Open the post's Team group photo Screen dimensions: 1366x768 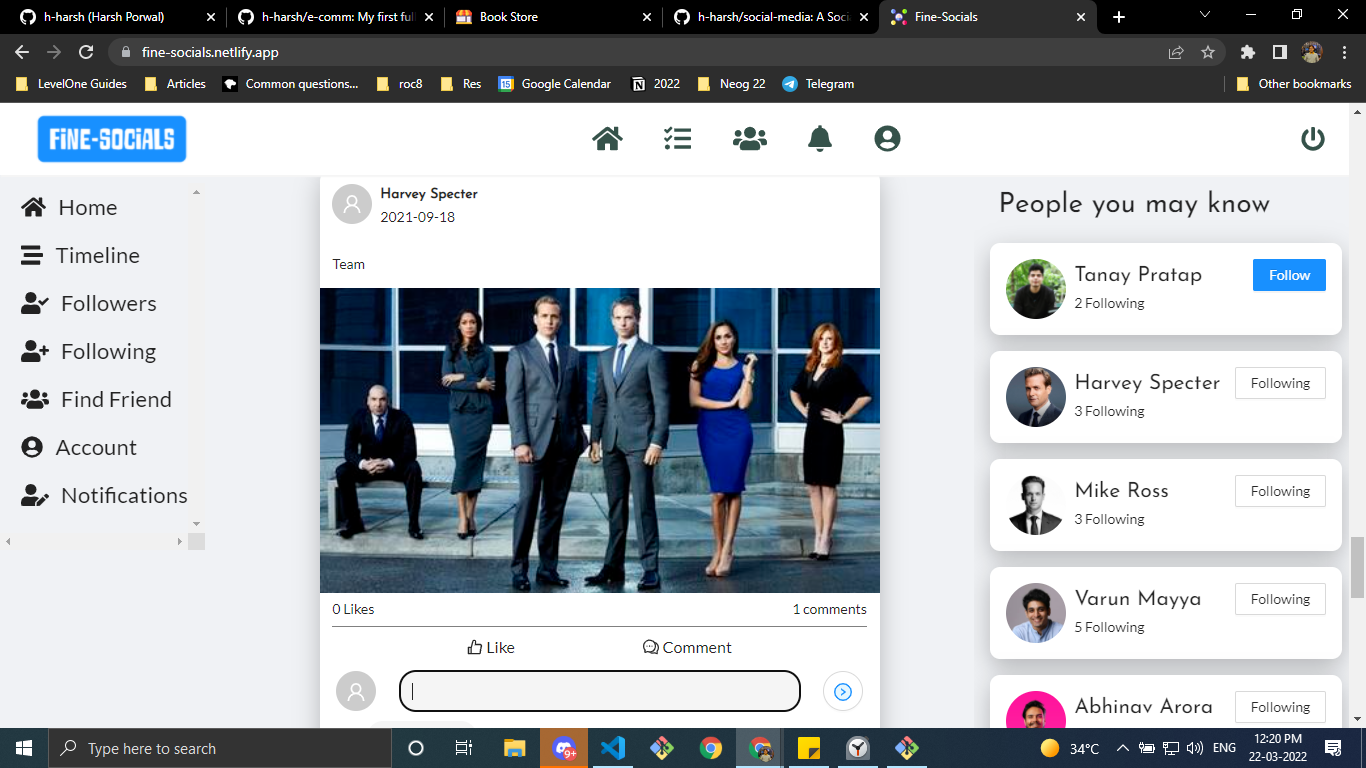pos(600,440)
